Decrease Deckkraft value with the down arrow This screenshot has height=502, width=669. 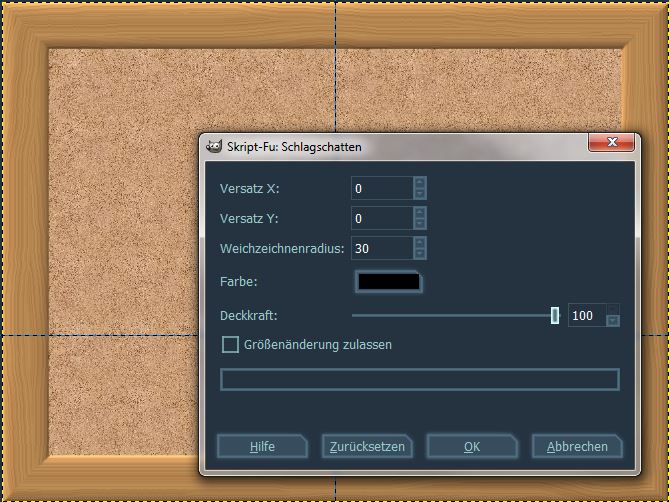point(613,321)
